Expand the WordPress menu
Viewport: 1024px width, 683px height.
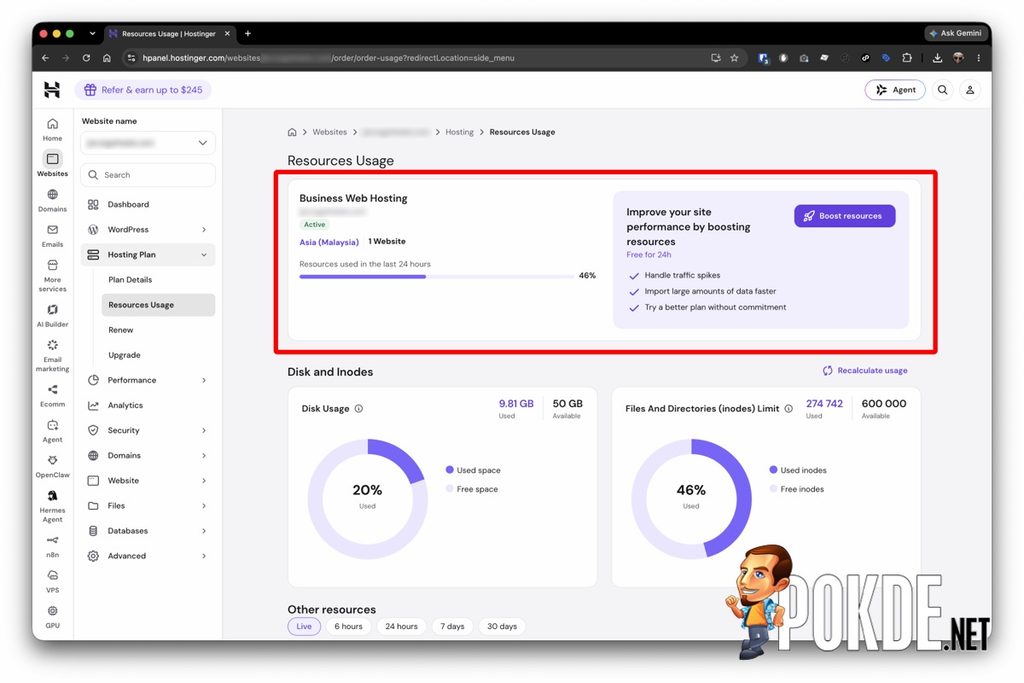pyautogui.click(x=148, y=230)
